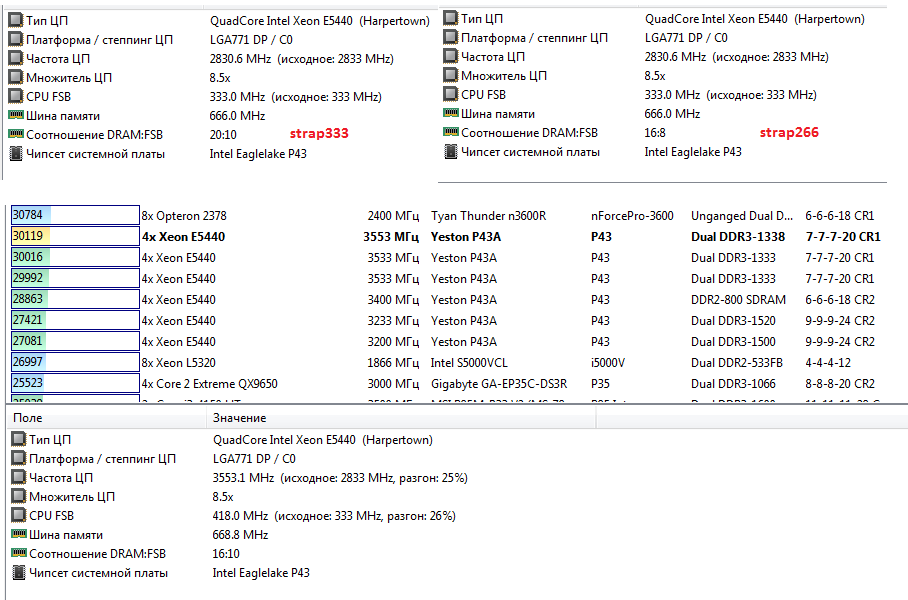Viewport: 908px width, 600px height.
Task: Click the Gigabyte GA-EP35C-DS3R motherboard cell
Action: point(499,384)
